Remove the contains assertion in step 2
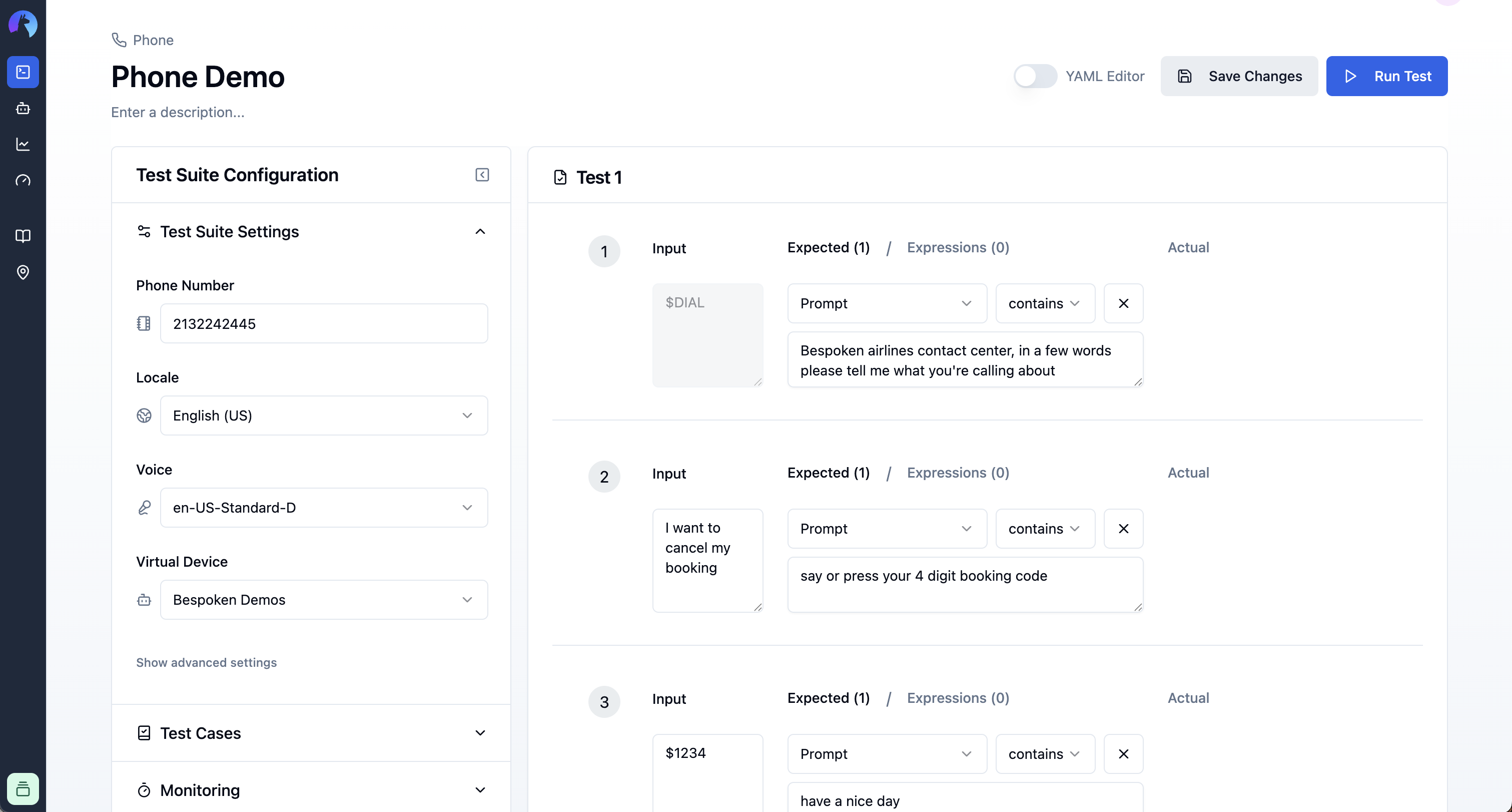The height and width of the screenshot is (812, 1512). tap(1123, 529)
